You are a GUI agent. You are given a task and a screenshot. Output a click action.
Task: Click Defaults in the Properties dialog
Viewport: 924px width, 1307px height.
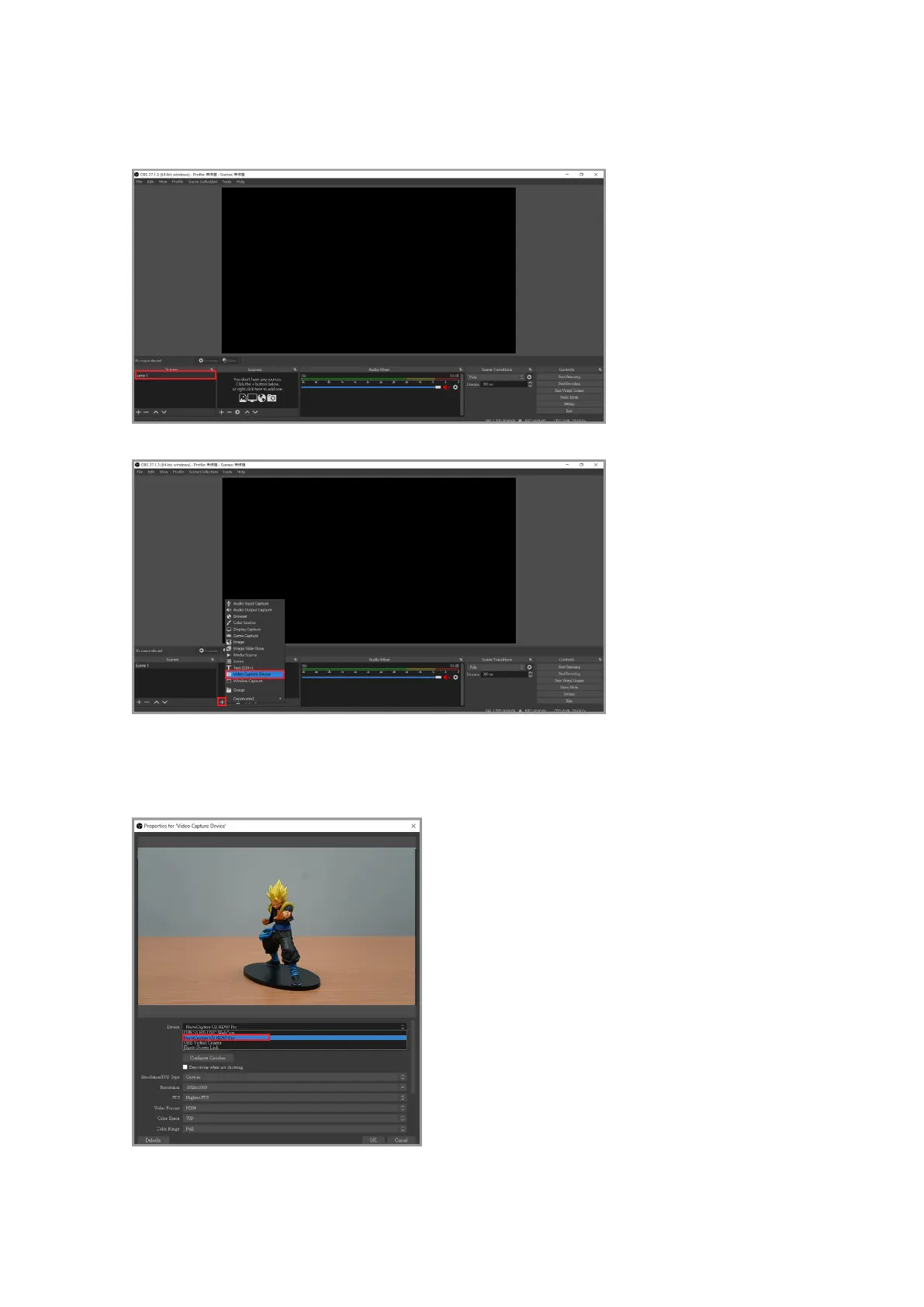[x=153, y=1140]
